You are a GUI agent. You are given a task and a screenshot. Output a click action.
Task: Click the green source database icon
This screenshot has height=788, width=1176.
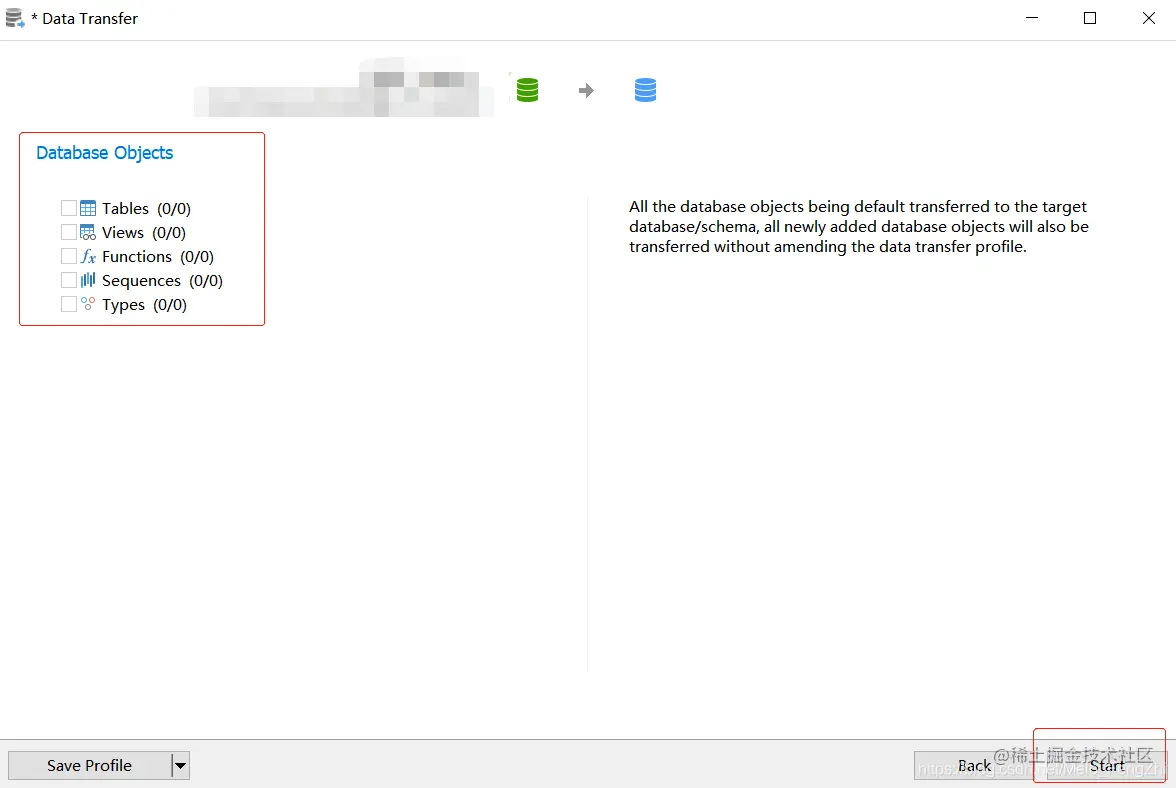pyautogui.click(x=527, y=90)
